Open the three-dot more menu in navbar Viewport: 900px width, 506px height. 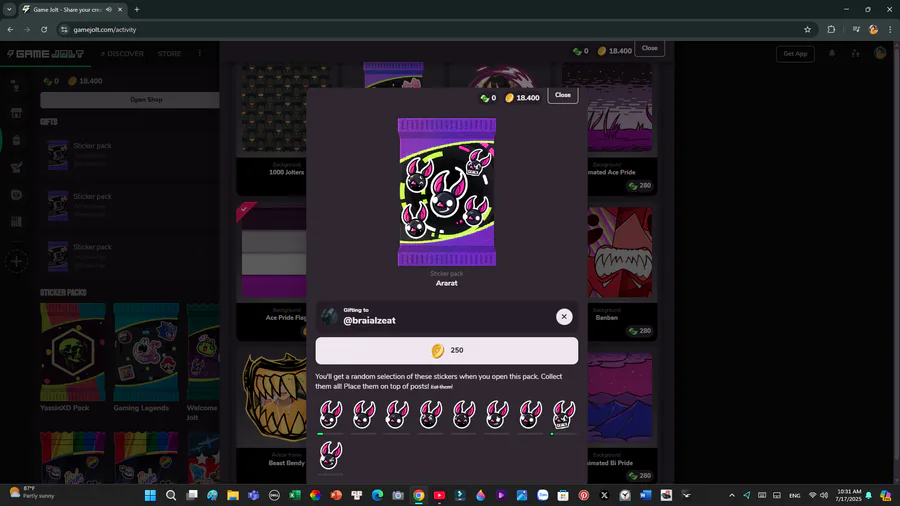(x=200, y=53)
